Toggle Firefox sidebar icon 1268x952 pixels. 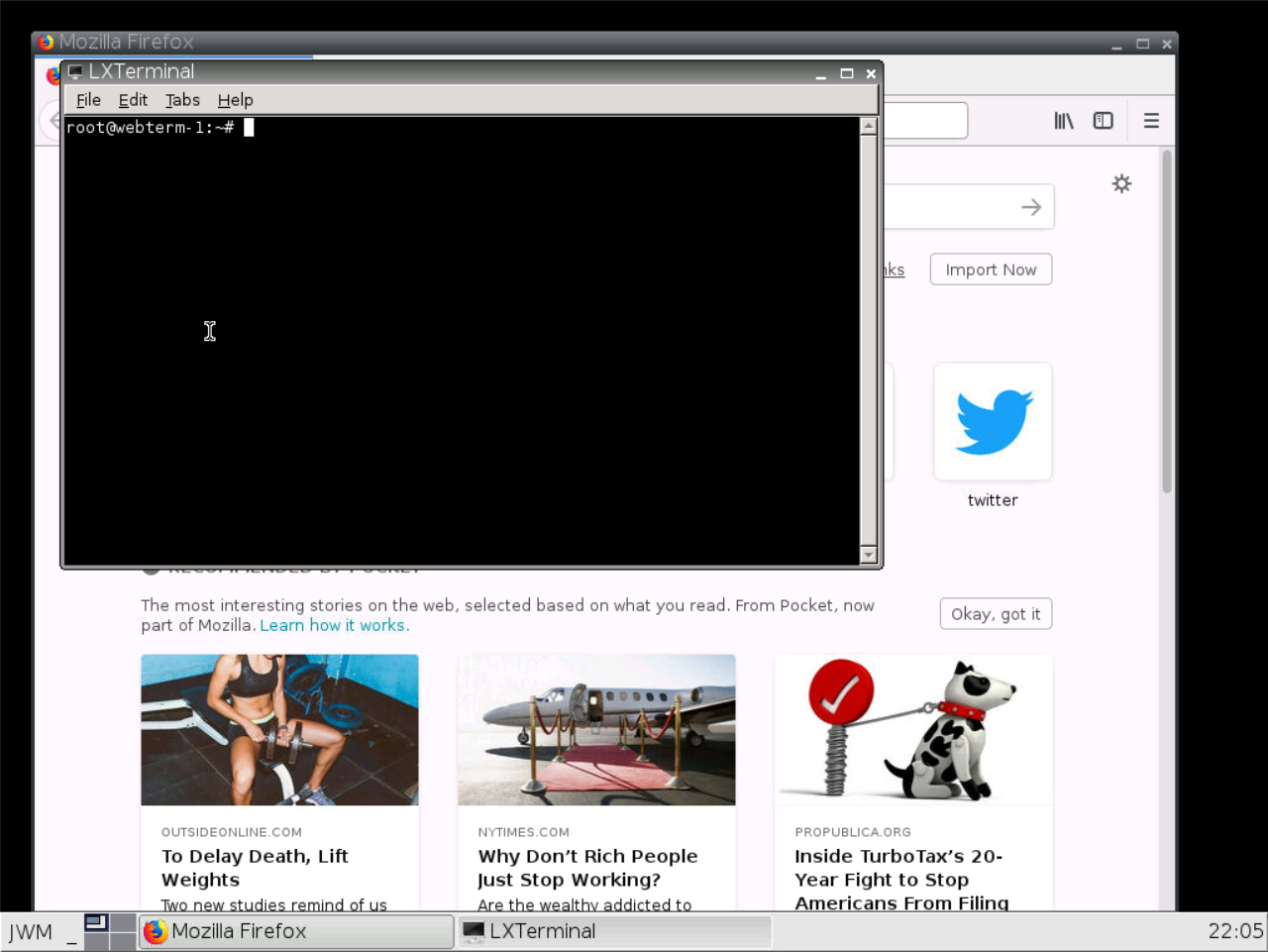pos(1103,121)
